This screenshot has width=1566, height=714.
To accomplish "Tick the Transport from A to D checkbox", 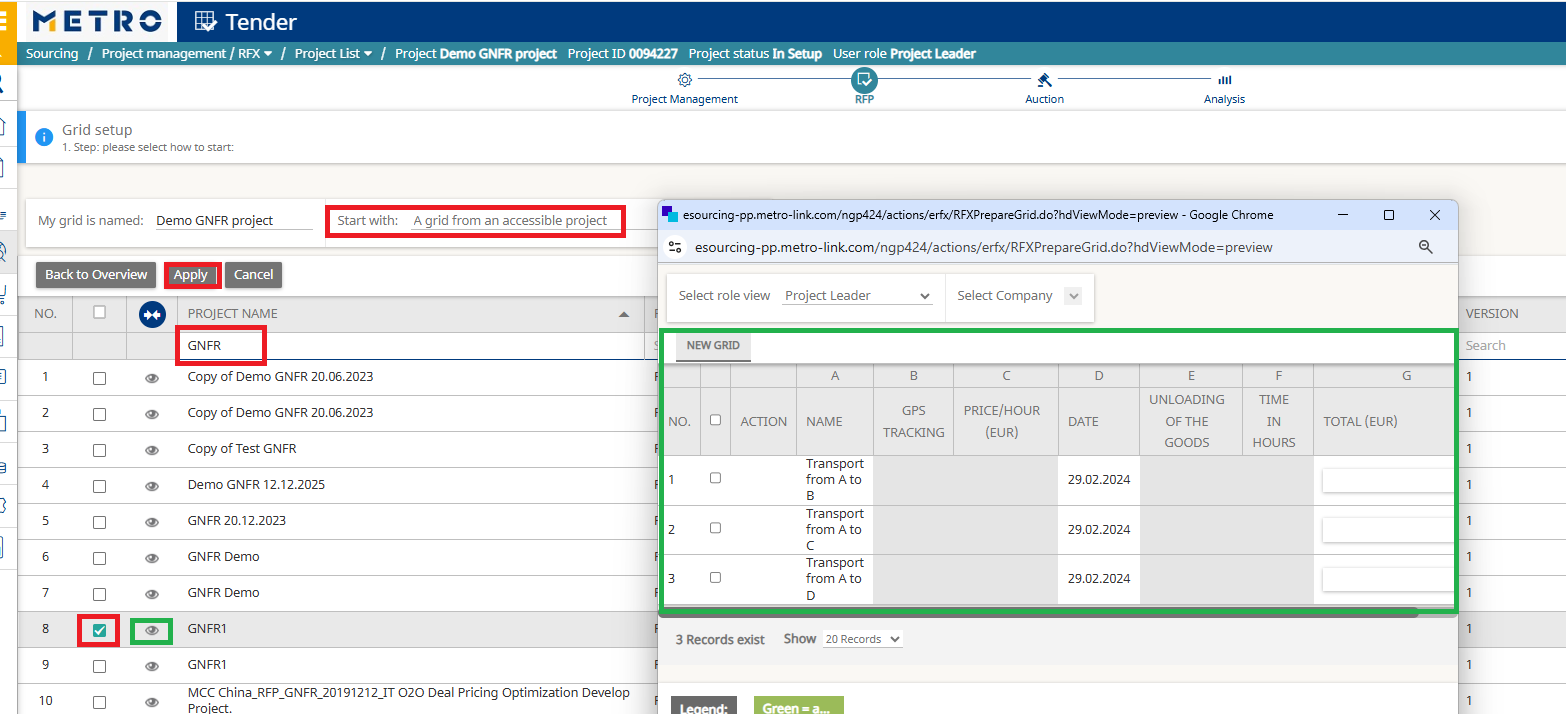I will [715, 578].
